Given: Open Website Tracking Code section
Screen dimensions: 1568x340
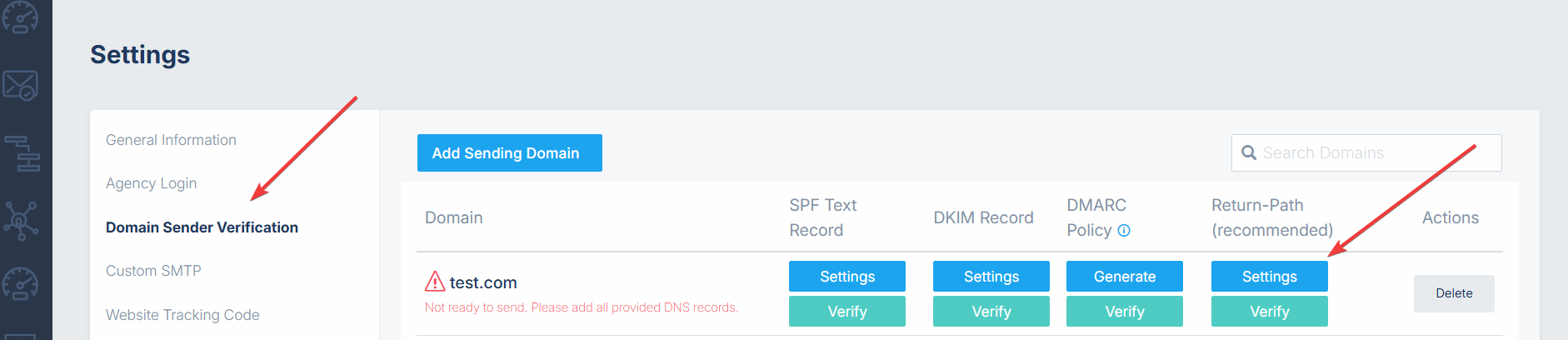Looking at the screenshot, I should (182, 315).
